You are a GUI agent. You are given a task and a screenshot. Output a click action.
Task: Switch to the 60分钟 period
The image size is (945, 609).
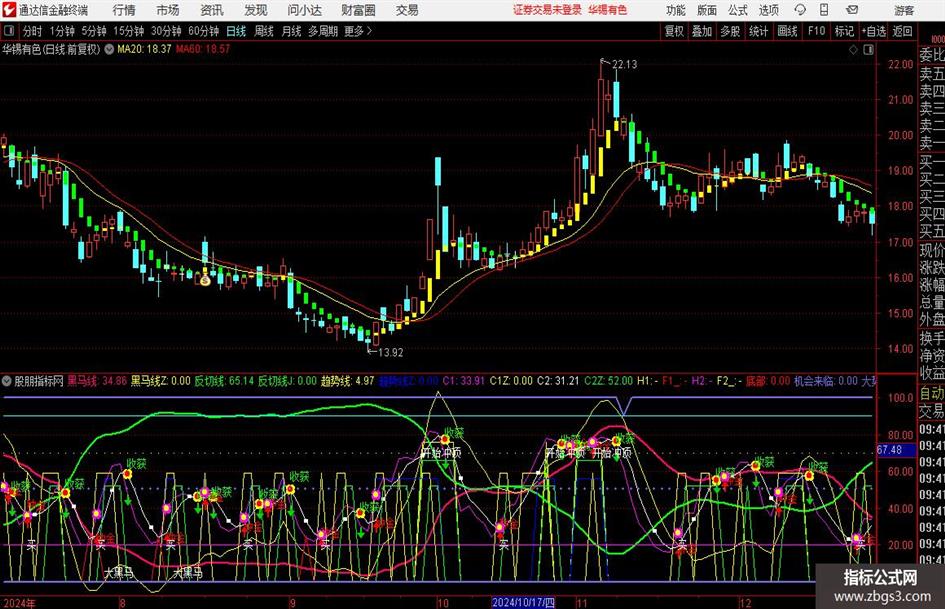click(x=203, y=31)
